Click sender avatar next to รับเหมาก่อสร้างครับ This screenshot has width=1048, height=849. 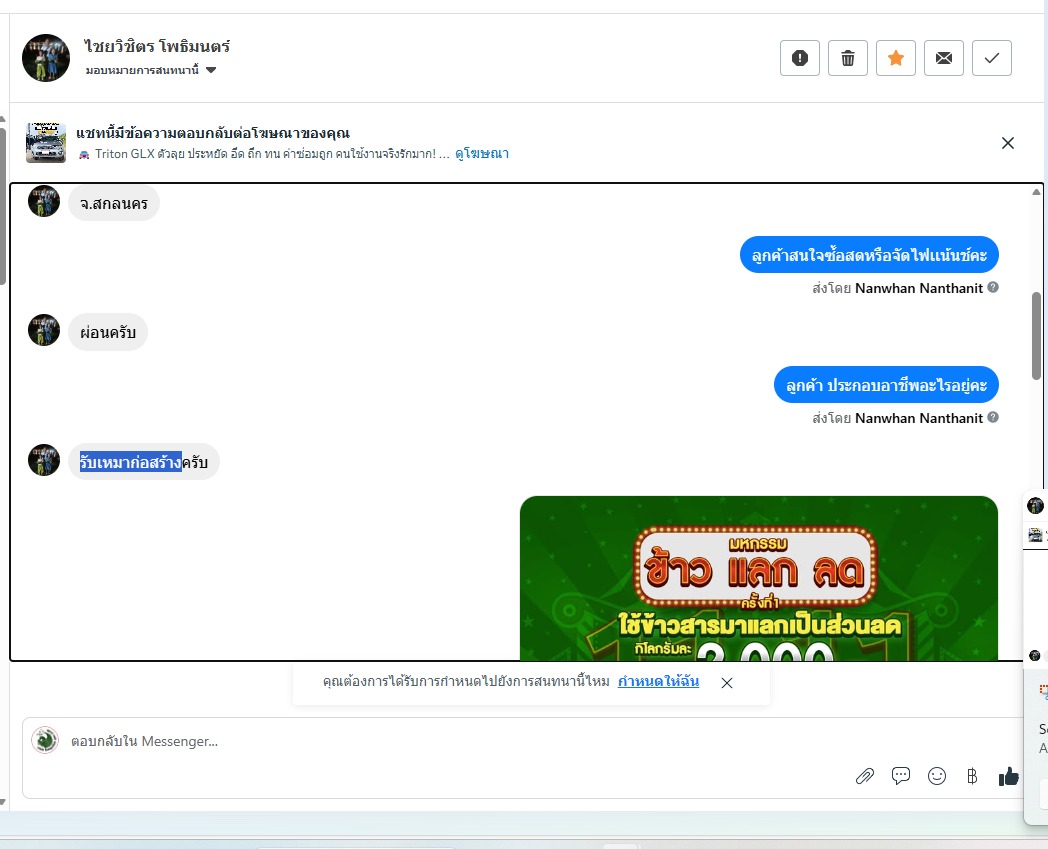pos(44,460)
